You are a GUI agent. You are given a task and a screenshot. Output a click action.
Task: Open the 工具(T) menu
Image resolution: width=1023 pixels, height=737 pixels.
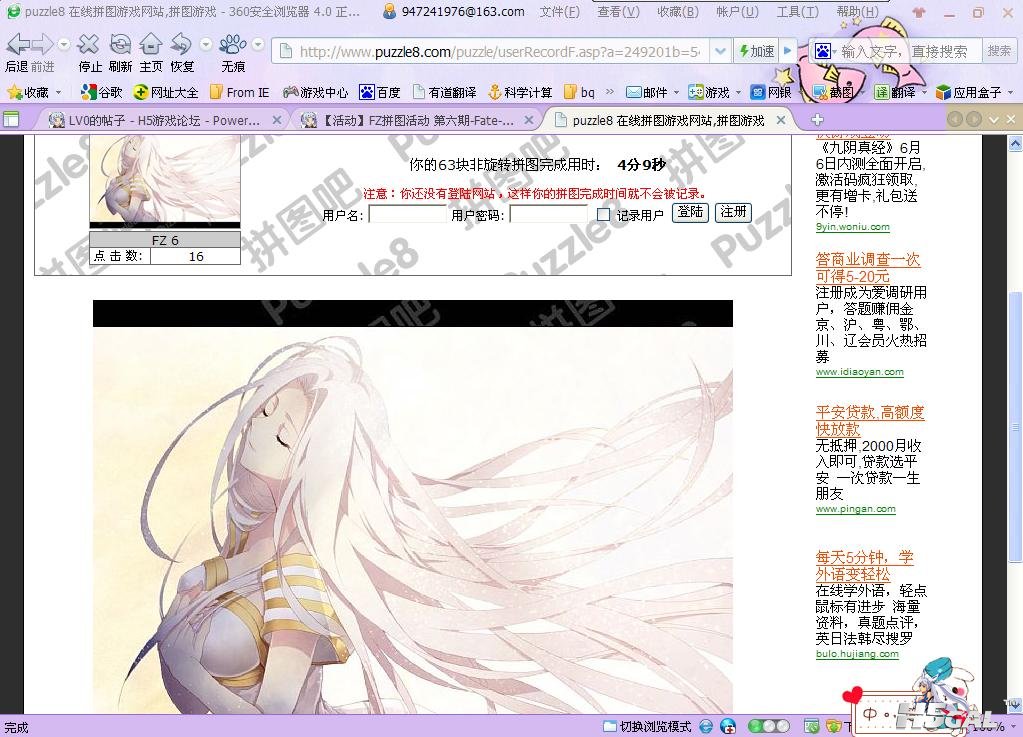[795, 12]
